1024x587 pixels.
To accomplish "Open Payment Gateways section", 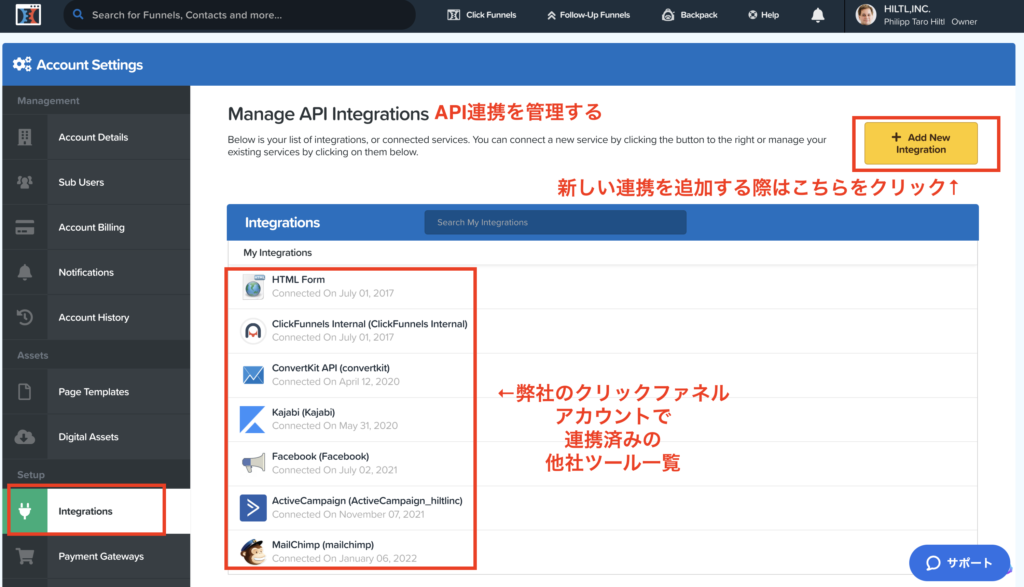I will (x=97, y=556).
